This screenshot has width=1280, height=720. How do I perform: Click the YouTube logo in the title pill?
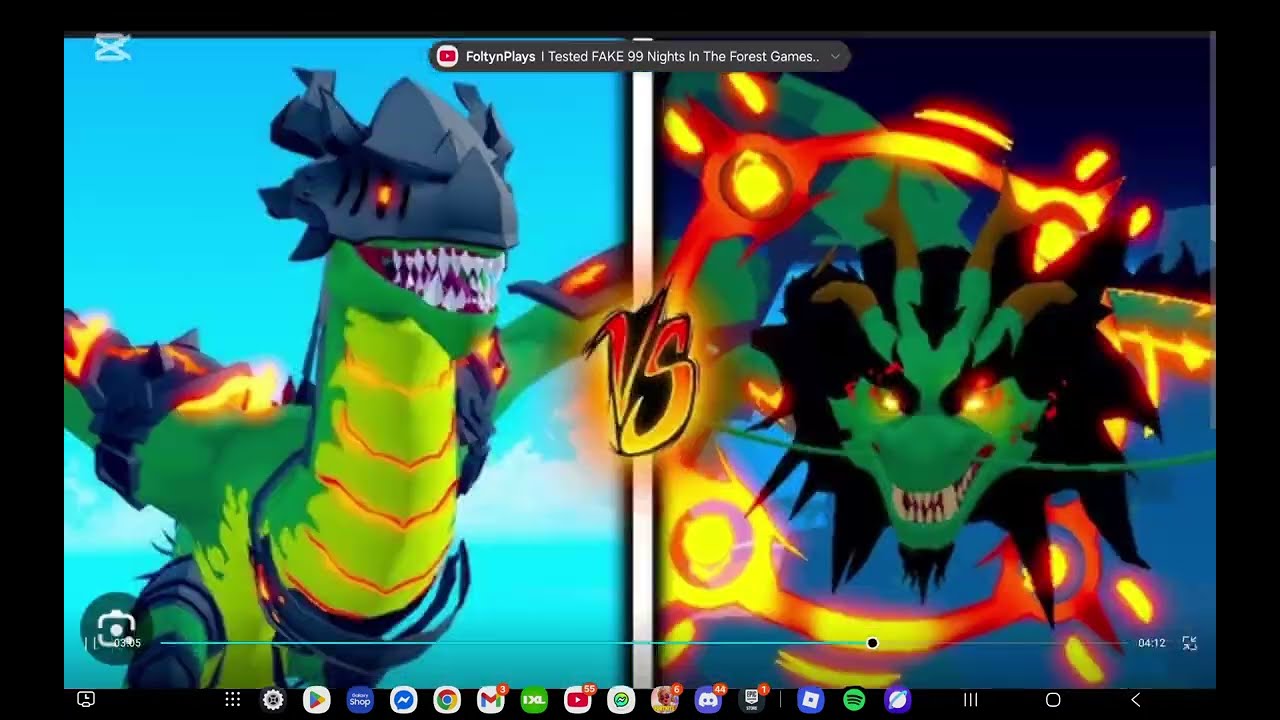click(x=447, y=57)
